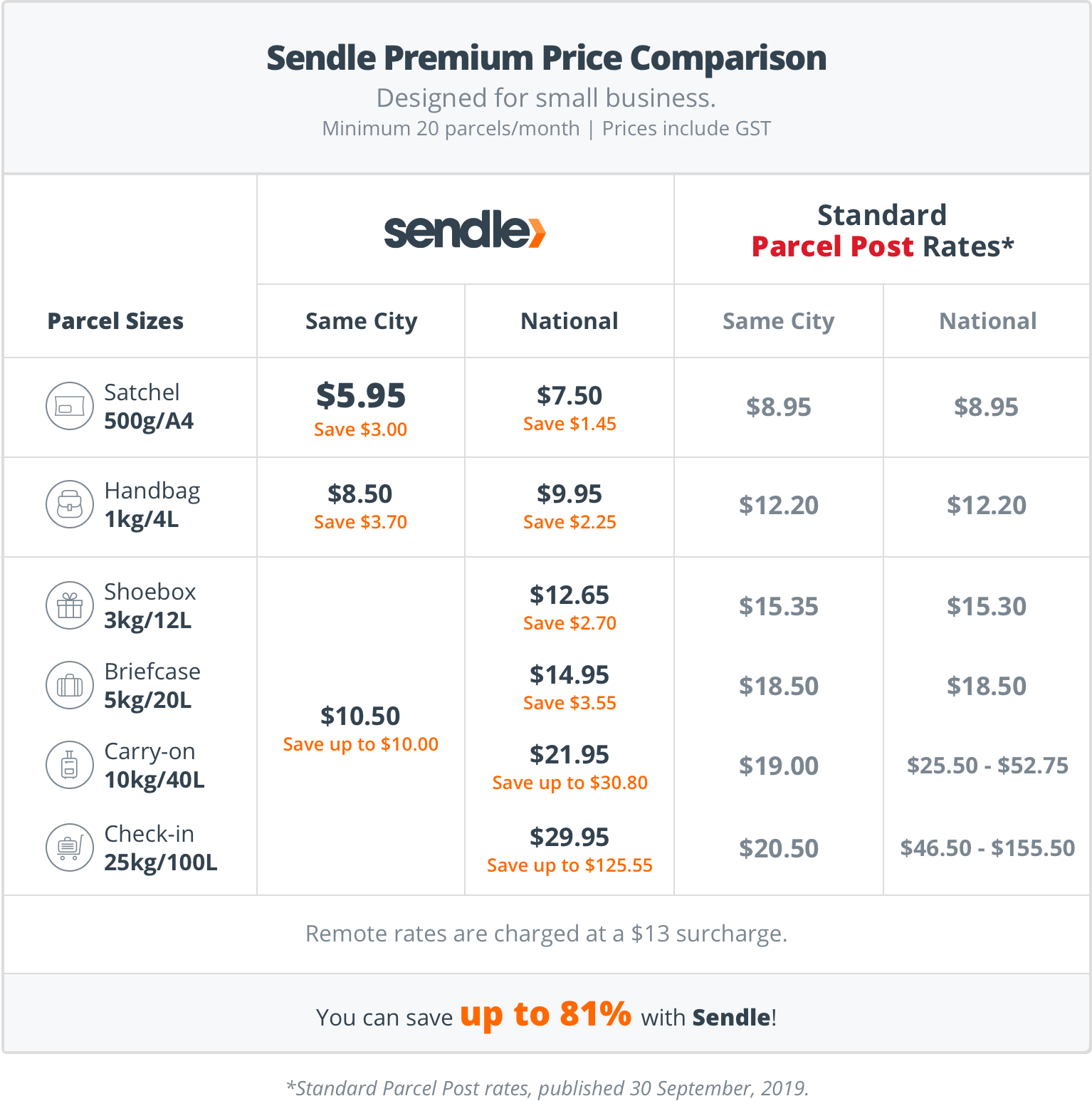The image size is (1092, 1101).
Task: Click Save up to $125.55 text
Action: click(x=569, y=865)
